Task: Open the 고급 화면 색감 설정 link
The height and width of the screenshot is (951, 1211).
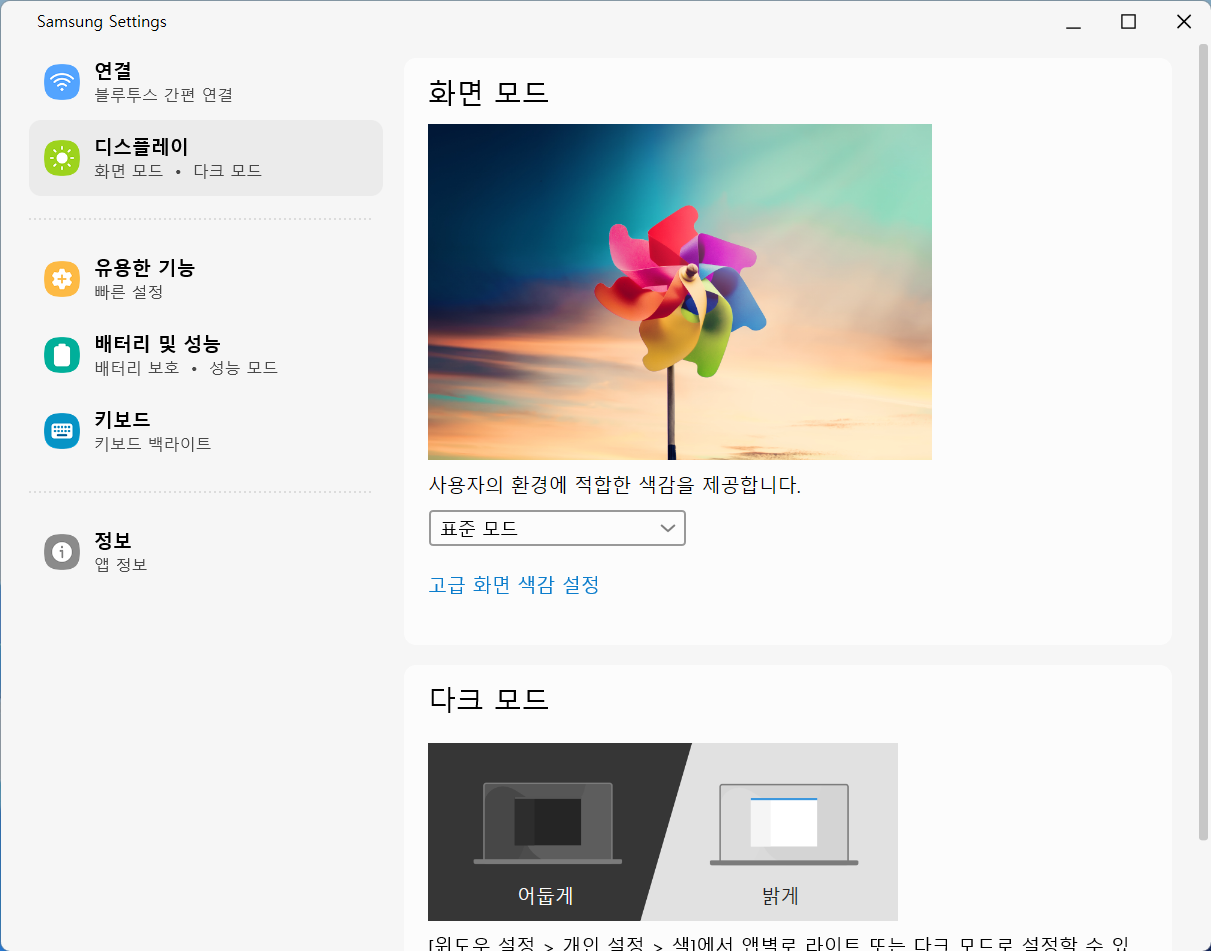Action: 514,585
